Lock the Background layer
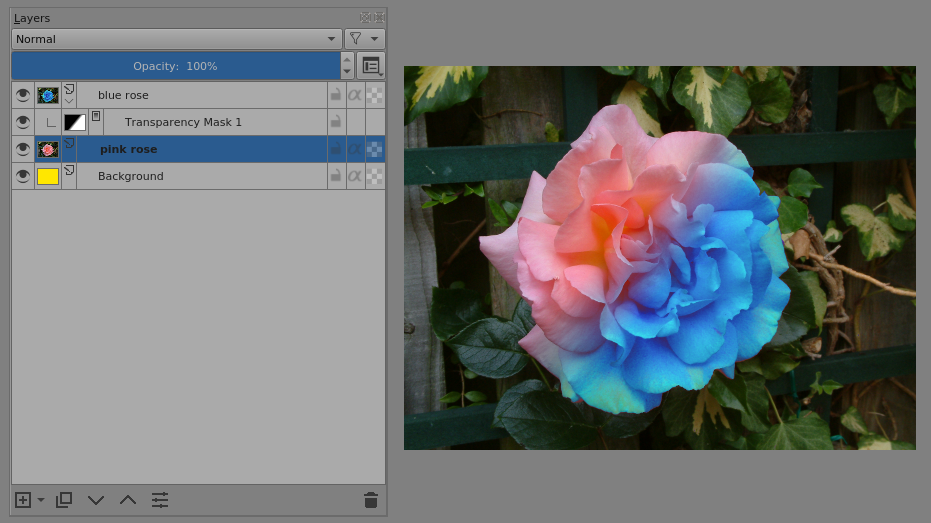Viewport: 931px width, 523px height. click(336, 176)
